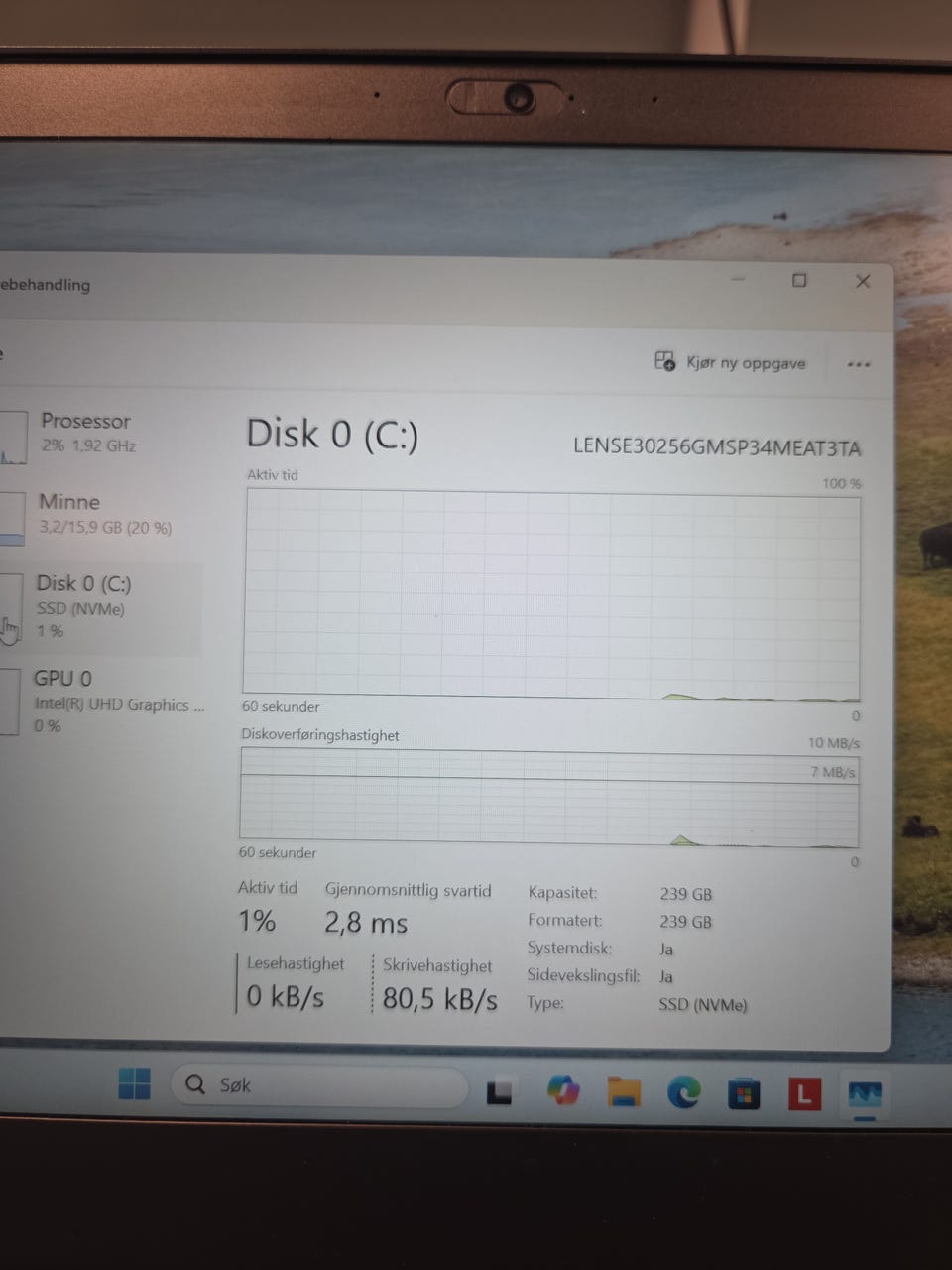Image resolution: width=952 pixels, height=1270 pixels.
Task: Click the Skrivehastighet label
Action: click(x=437, y=965)
